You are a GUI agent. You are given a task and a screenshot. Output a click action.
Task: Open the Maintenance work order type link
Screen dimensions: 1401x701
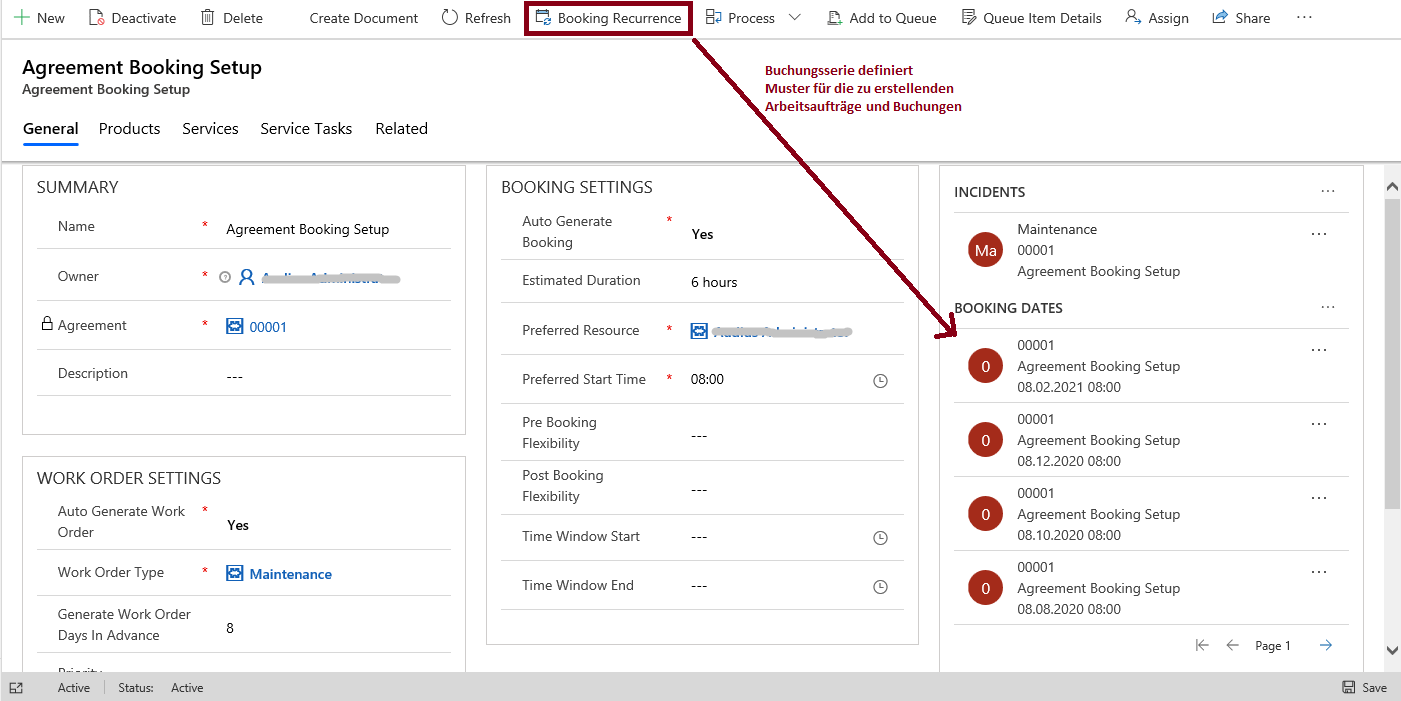click(x=290, y=574)
